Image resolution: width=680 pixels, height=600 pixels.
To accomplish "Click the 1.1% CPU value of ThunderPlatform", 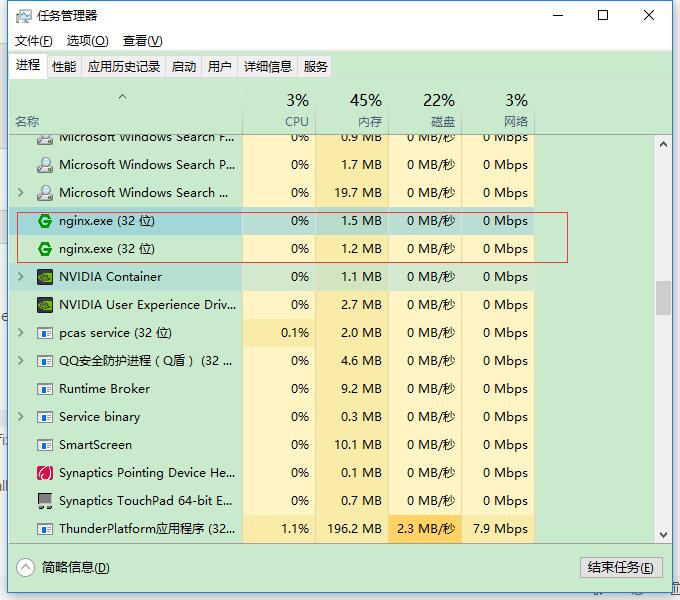I will coord(295,529).
